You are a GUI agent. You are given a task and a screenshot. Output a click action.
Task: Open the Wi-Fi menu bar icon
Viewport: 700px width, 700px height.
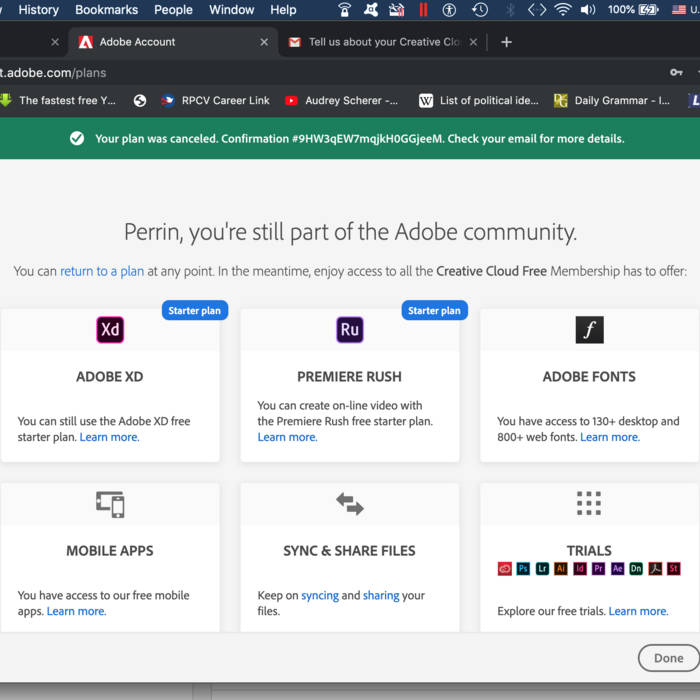pyautogui.click(x=562, y=10)
